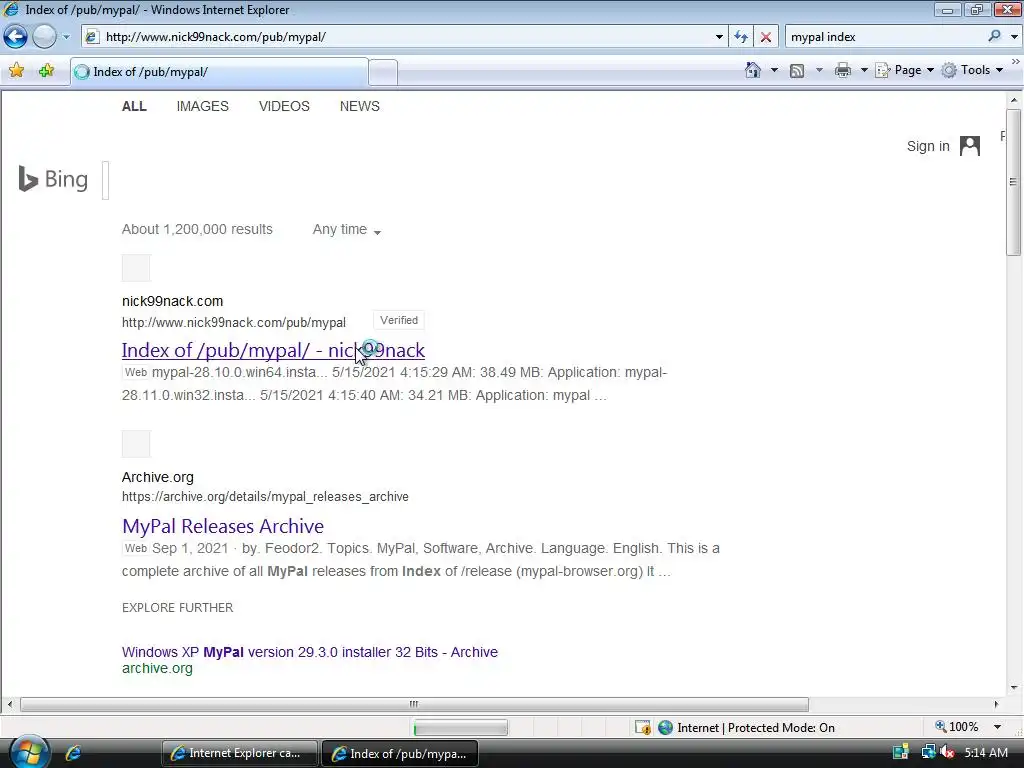Click the Verified badge
The image size is (1024, 768).
(398, 321)
